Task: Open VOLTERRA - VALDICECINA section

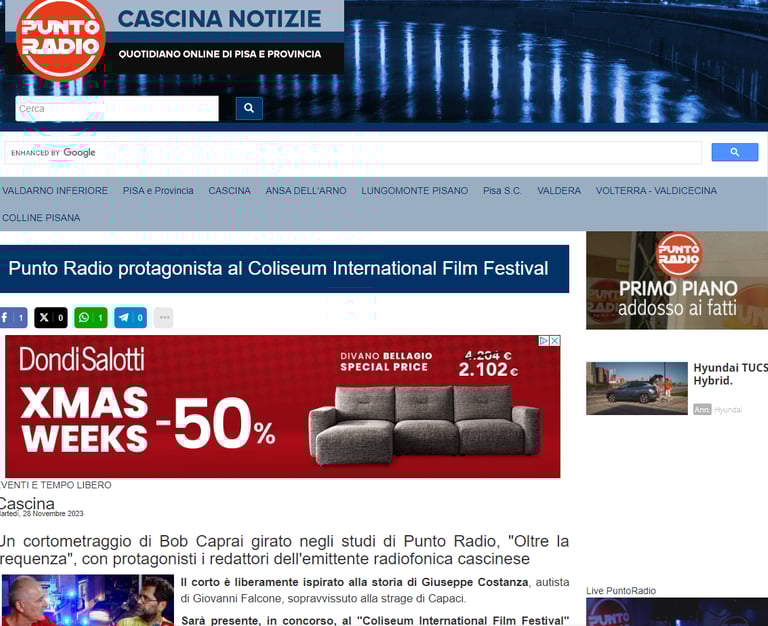Action: click(656, 191)
